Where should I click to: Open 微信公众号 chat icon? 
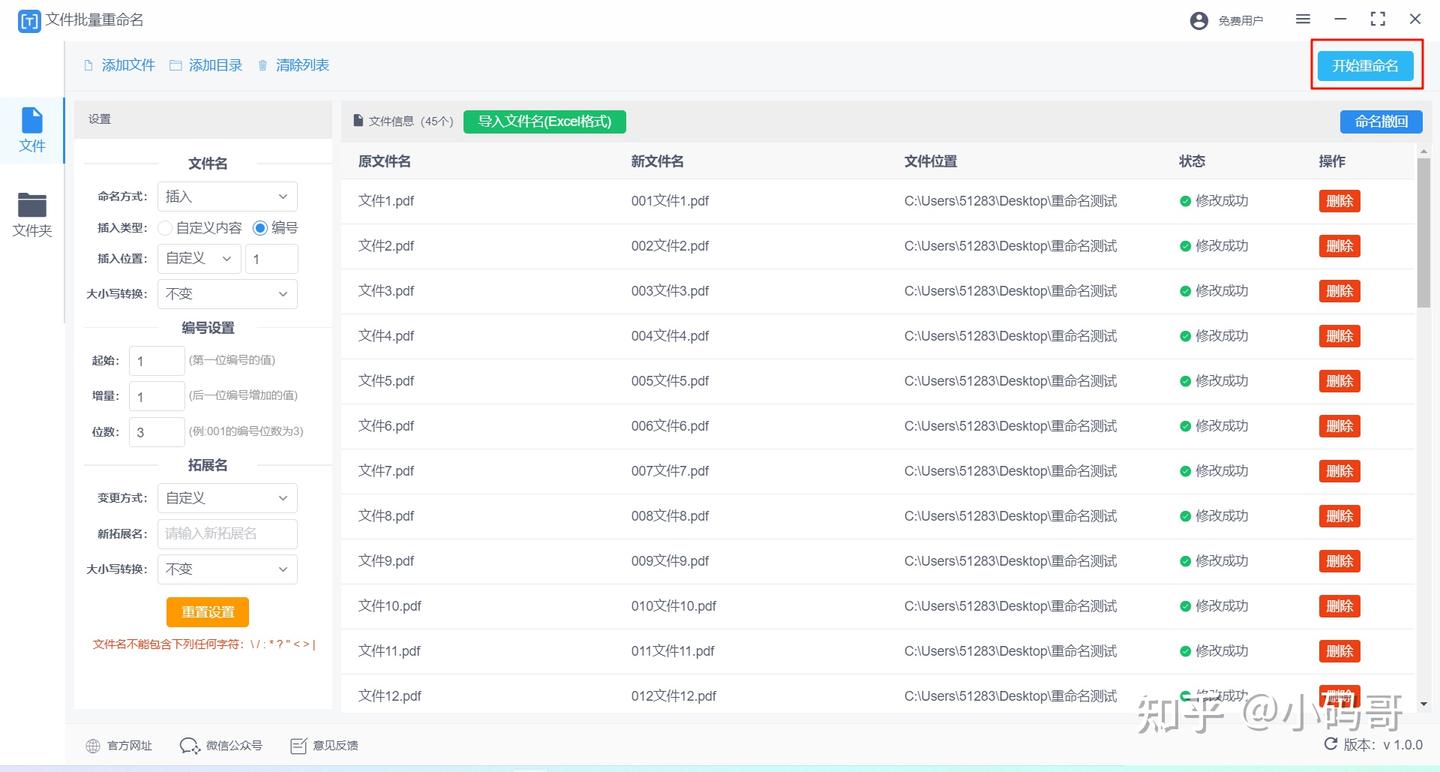pyautogui.click(x=190, y=746)
